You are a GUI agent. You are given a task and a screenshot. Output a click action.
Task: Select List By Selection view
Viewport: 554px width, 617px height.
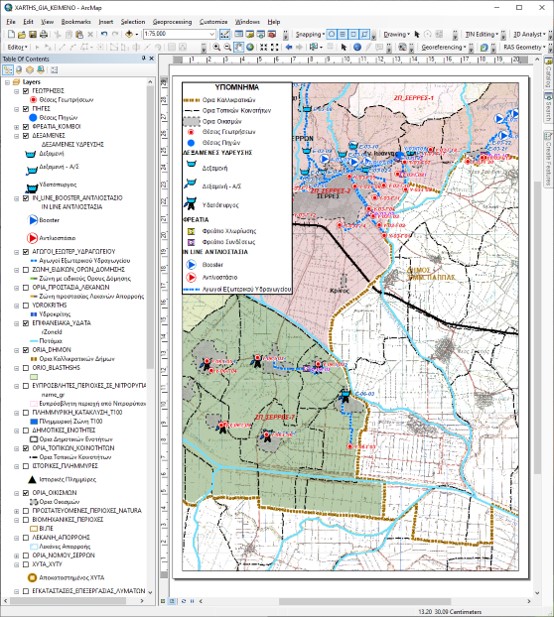41,70
